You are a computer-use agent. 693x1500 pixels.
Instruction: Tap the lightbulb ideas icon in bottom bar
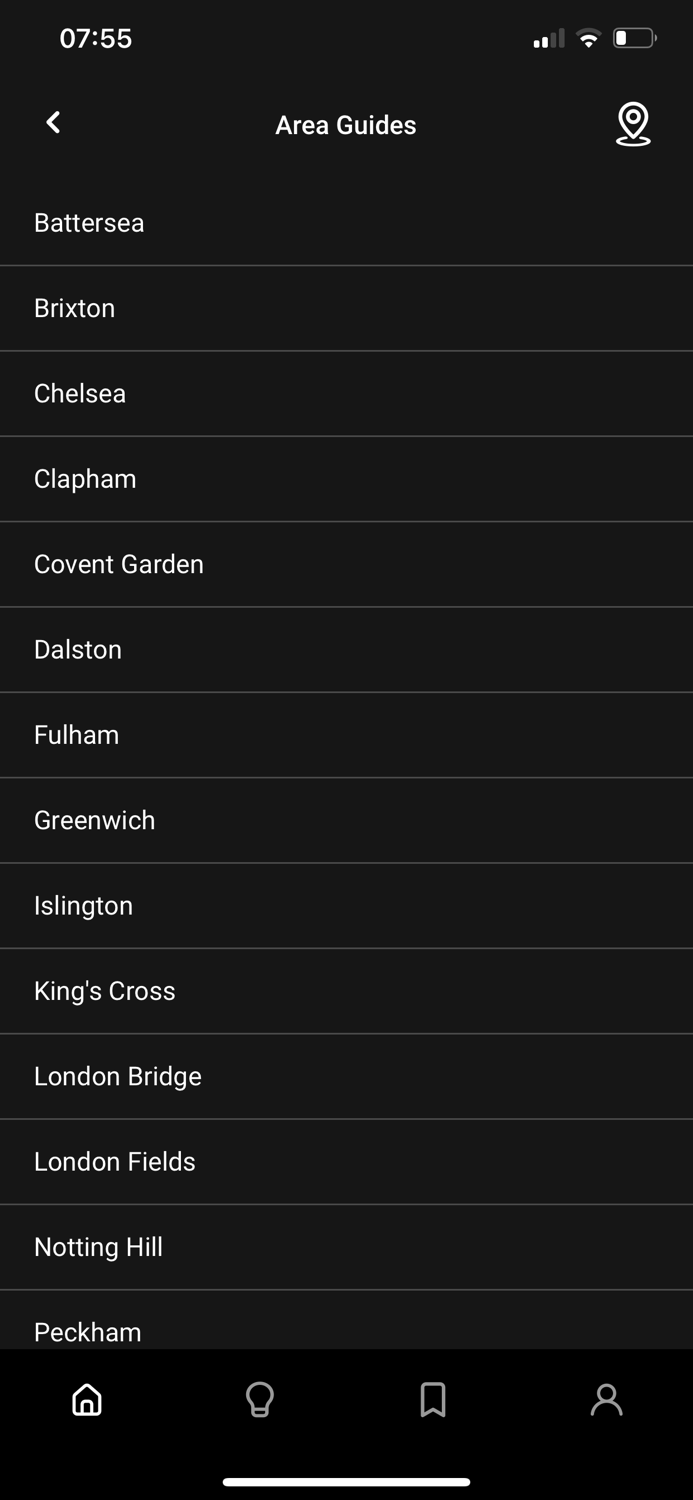click(x=260, y=1400)
